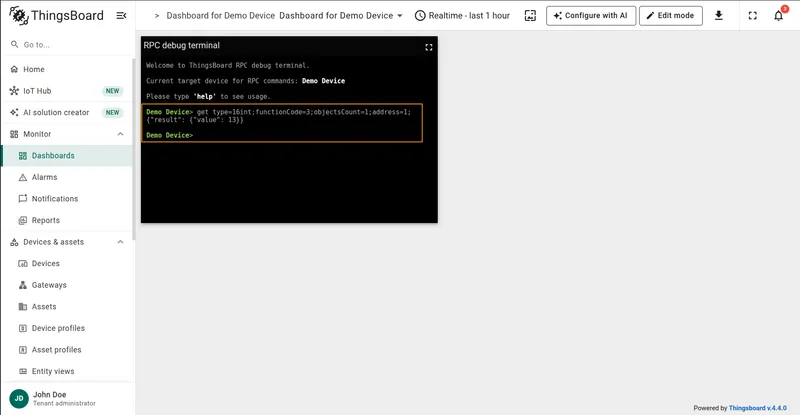Enter Edit mode
800x415 pixels.
click(x=670, y=16)
